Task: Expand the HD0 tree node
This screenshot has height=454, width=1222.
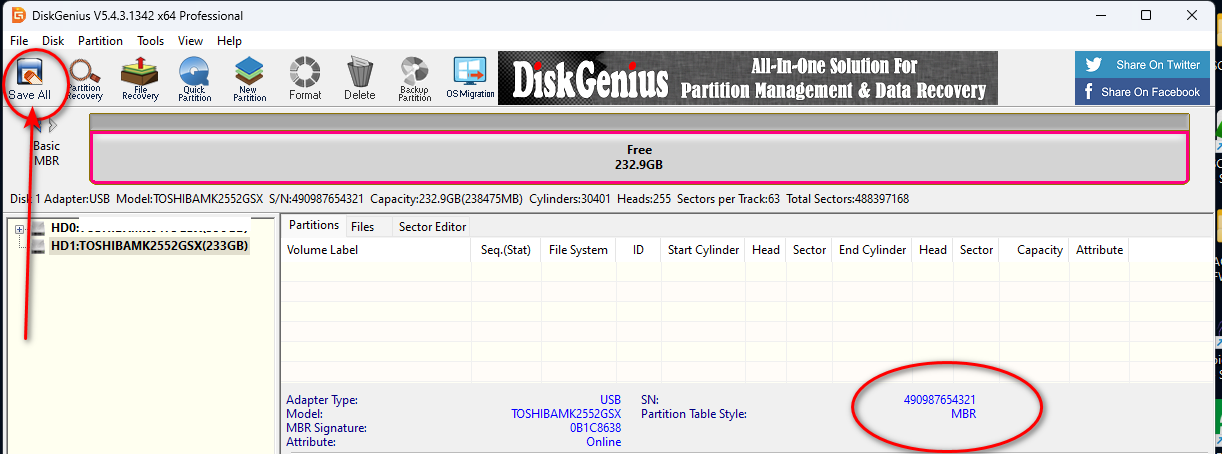Action: pos(19,230)
